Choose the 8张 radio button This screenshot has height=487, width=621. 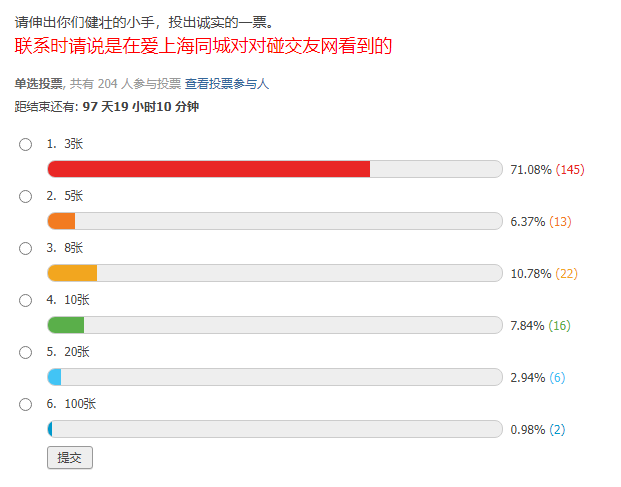pyautogui.click(x=25, y=248)
